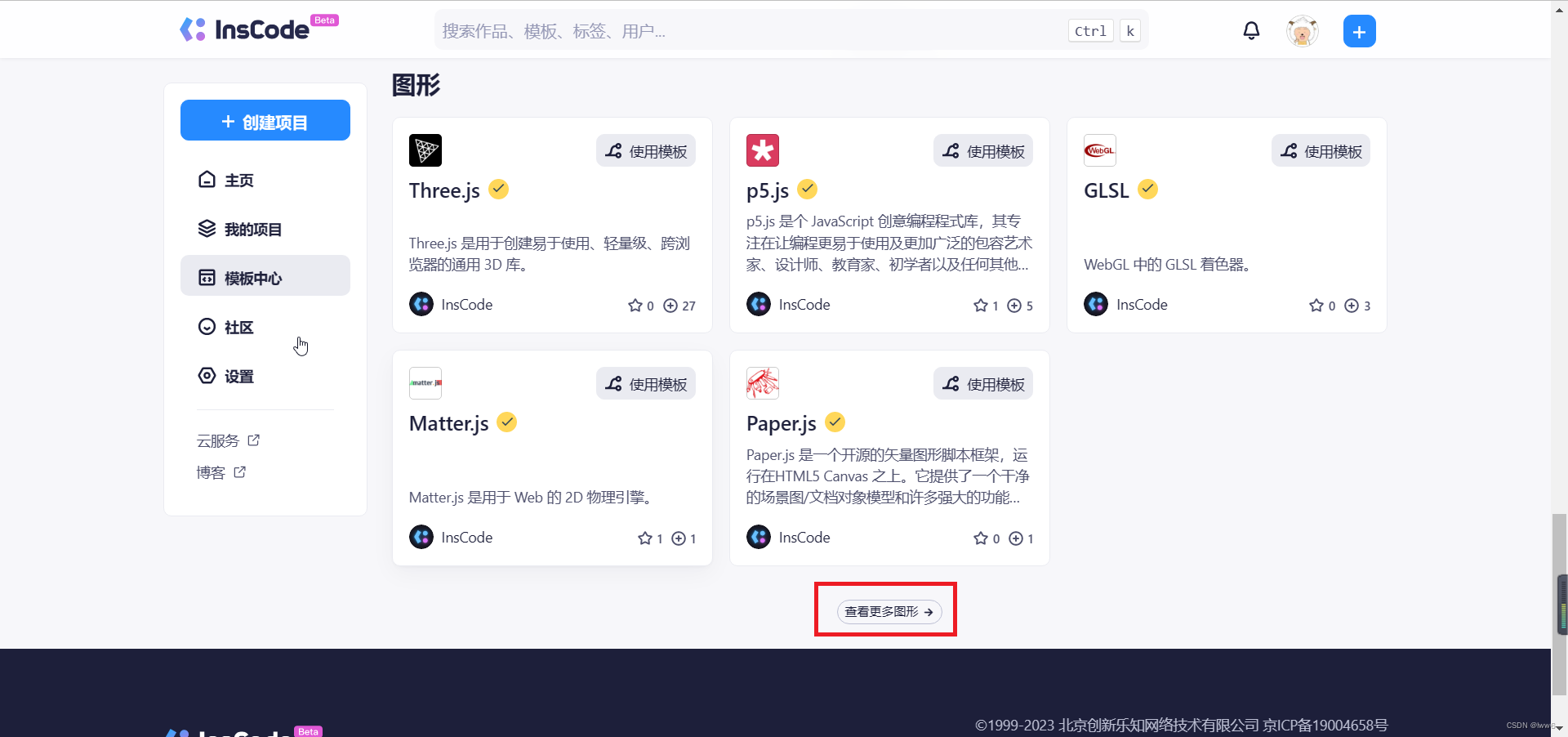1568x737 pixels.
Task: Open the 博客 external link
Action: 220,472
